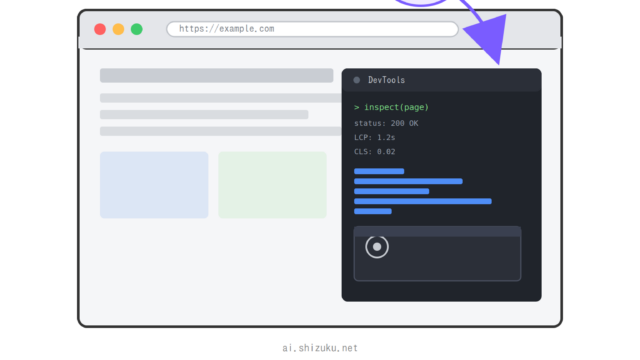This screenshot has width=640, height=360.
Task: Click the inspect(page) console command
Action: 396,107
